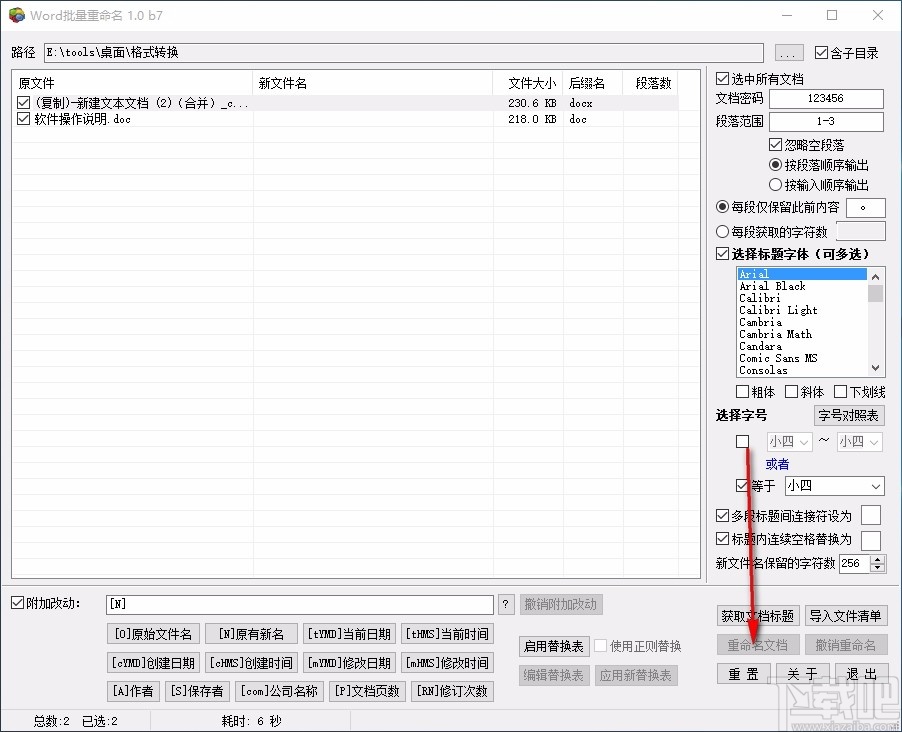The height and width of the screenshot is (732, 902).
Task: Click the "..." browse path button
Action: (788, 52)
